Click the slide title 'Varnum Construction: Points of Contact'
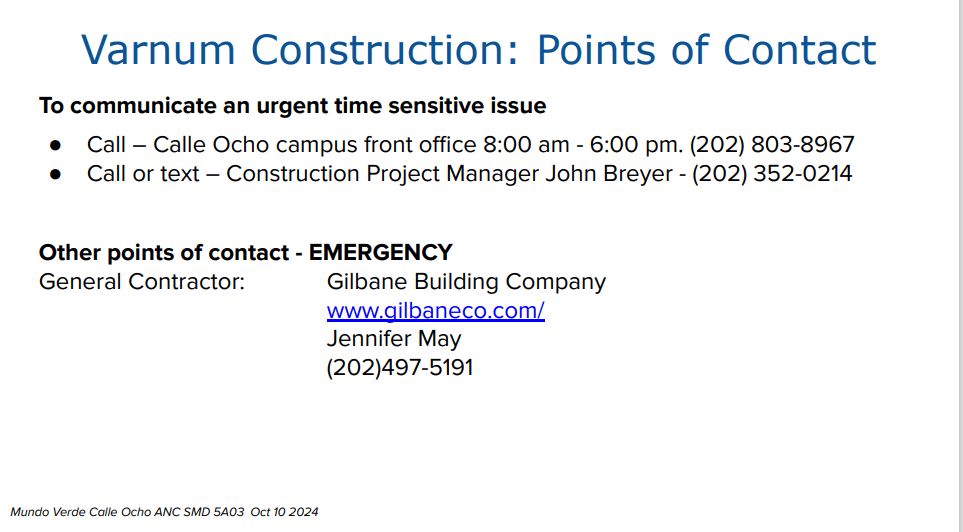This screenshot has width=963, height=532. coord(478,49)
